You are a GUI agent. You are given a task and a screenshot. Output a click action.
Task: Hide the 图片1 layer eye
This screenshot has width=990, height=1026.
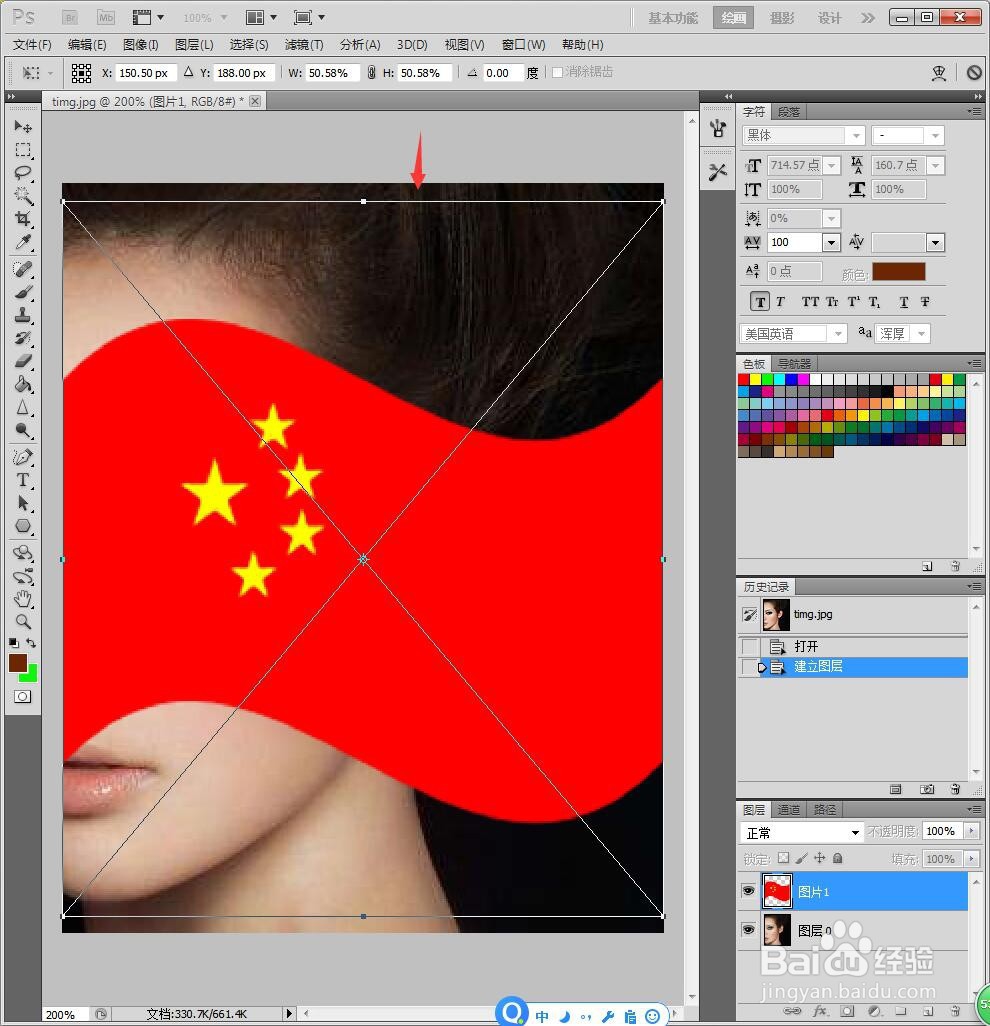749,891
